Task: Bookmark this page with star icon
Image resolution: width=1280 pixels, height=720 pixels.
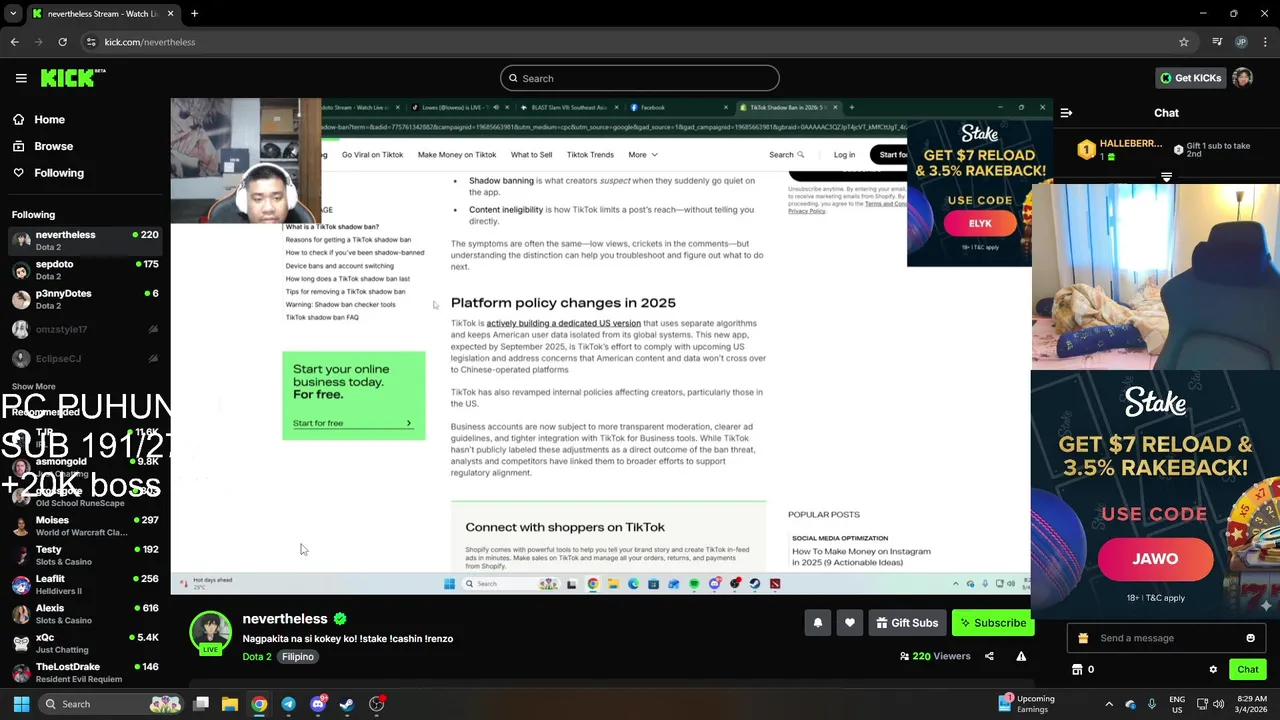Action: 1183,42
